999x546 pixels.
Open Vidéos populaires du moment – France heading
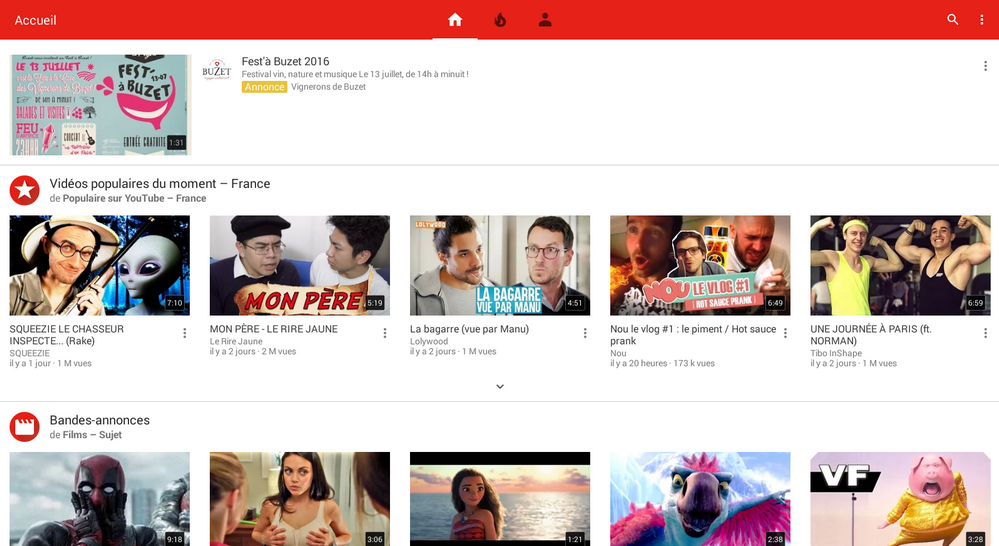(x=160, y=183)
